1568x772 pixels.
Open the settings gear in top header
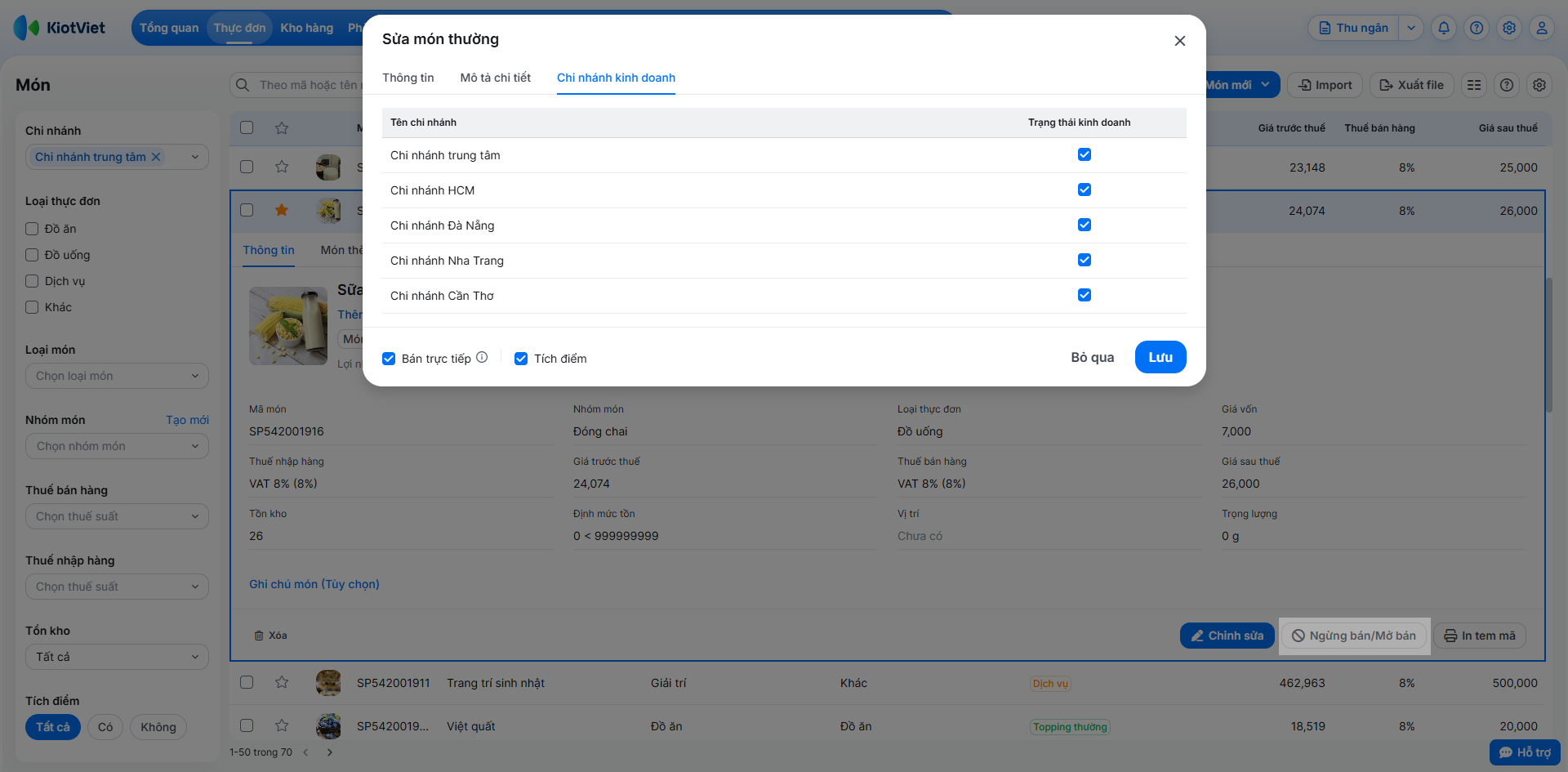click(1509, 28)
